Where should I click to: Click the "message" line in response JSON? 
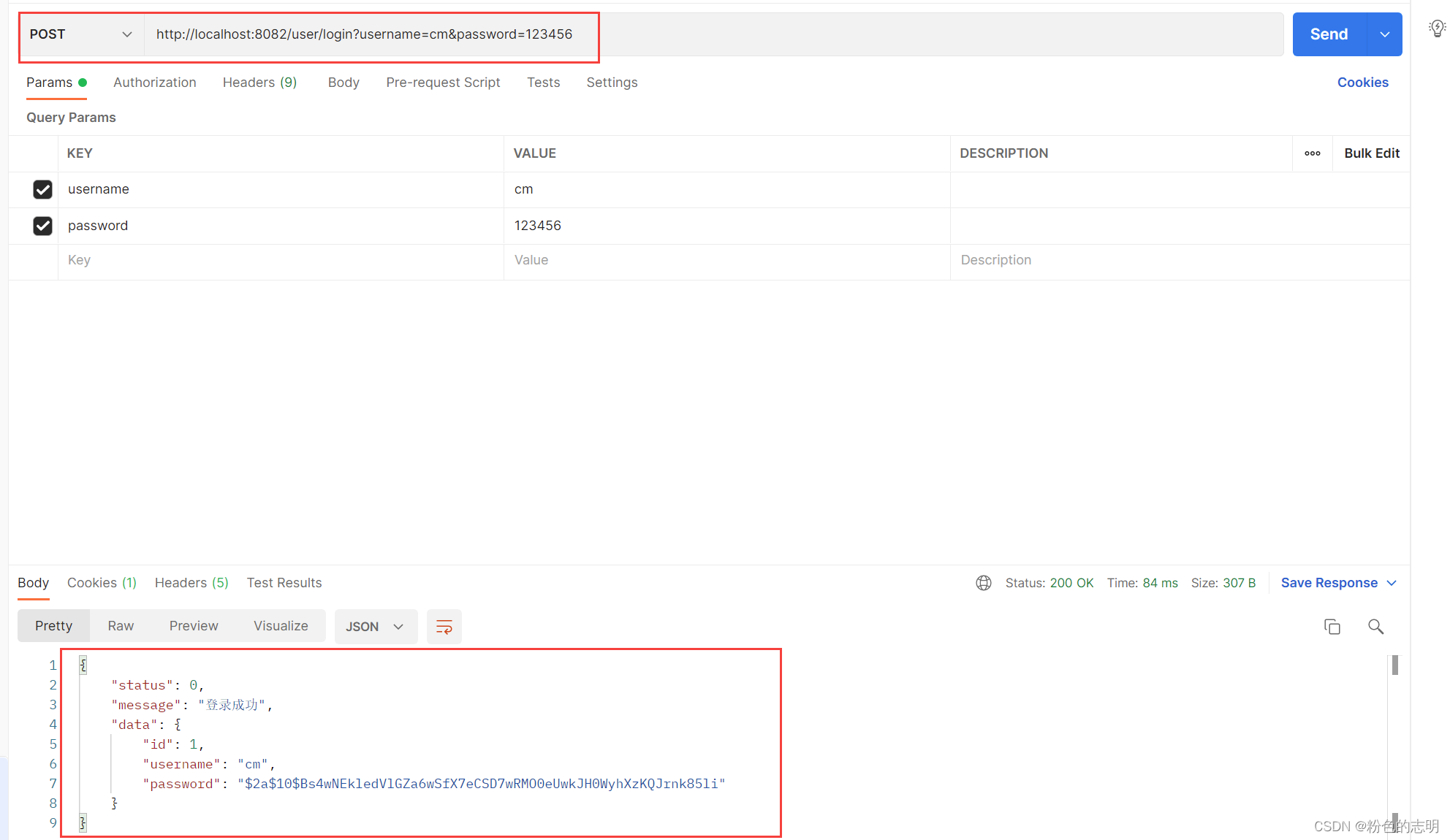pyautogui.click(x=191, y=705)
